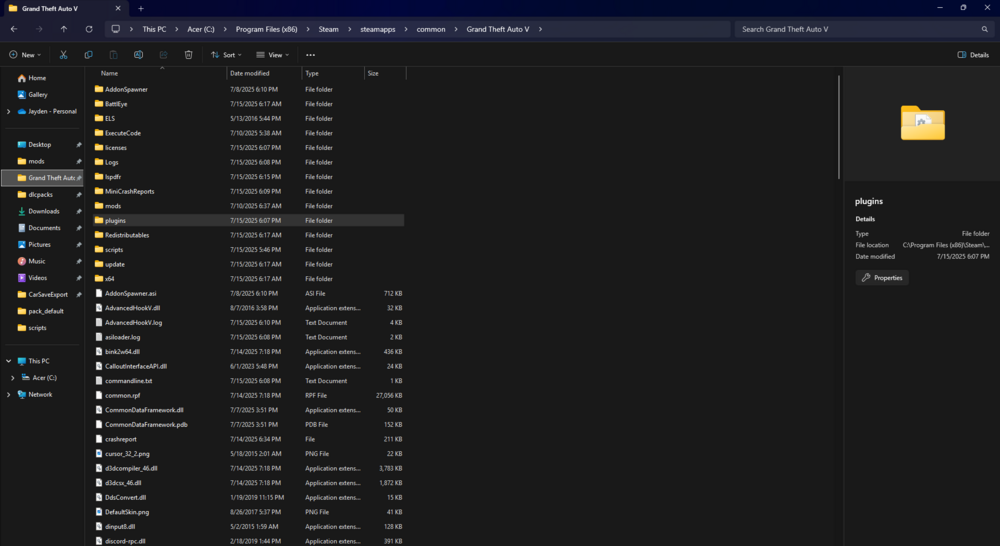The image size is (1000, 546).
Task: Click This PC breadcrumb
Action: click(154, 29)
